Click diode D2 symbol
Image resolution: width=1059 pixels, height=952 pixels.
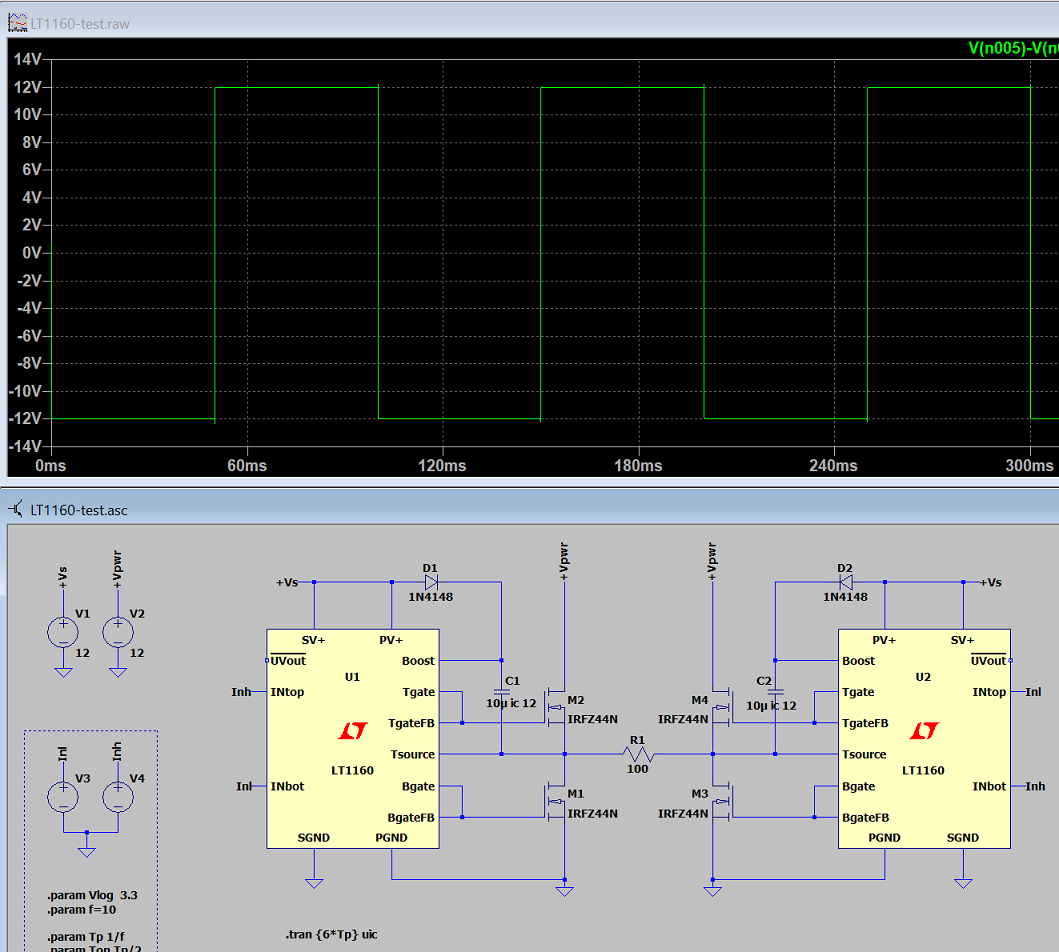point(846,582)
